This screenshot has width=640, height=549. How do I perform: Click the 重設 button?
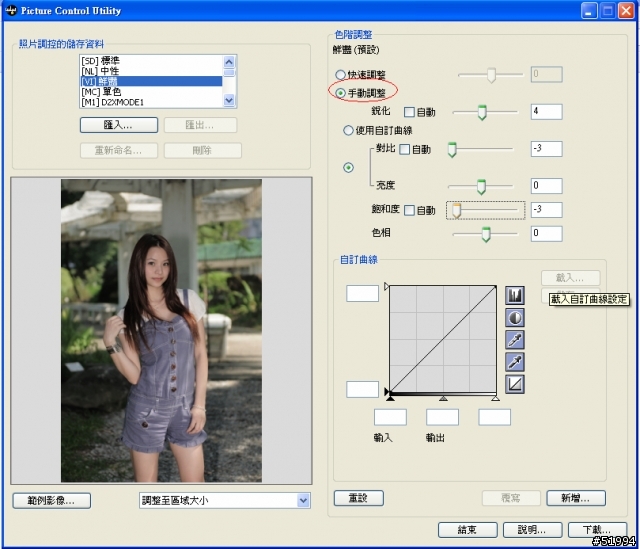[x=358, y=498]
